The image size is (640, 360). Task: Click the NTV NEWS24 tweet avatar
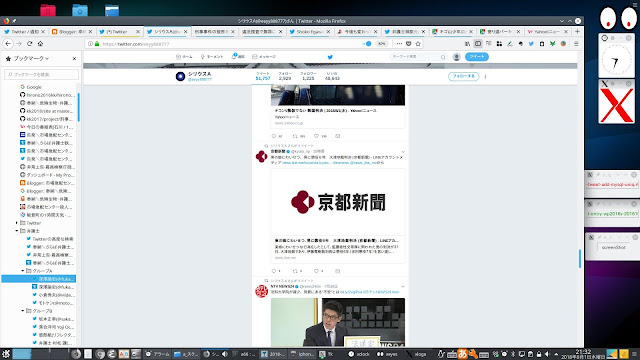click(261, 291)
